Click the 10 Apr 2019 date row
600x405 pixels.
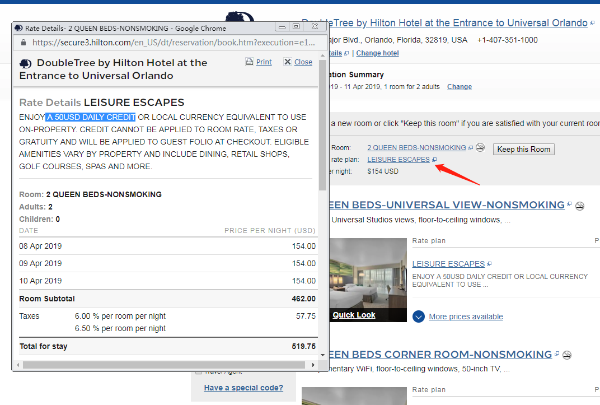tap(167, 281)
